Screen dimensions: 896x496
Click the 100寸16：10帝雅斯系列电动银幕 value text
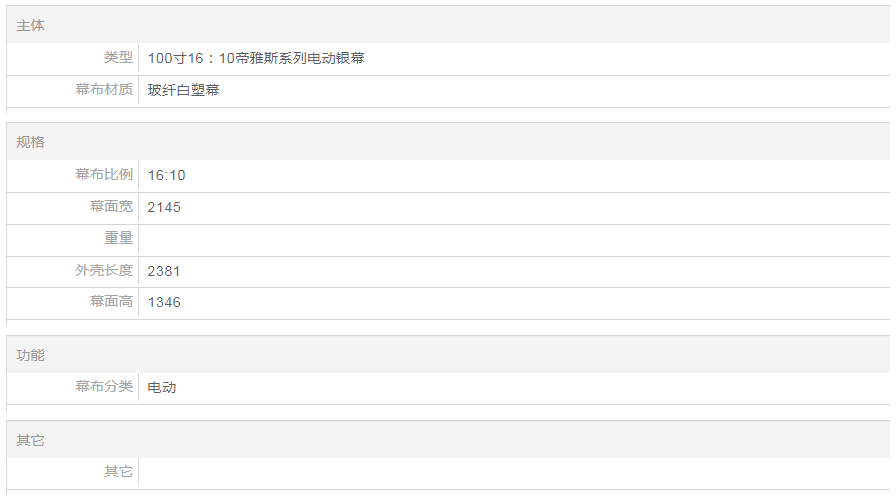tap(256, 58)
